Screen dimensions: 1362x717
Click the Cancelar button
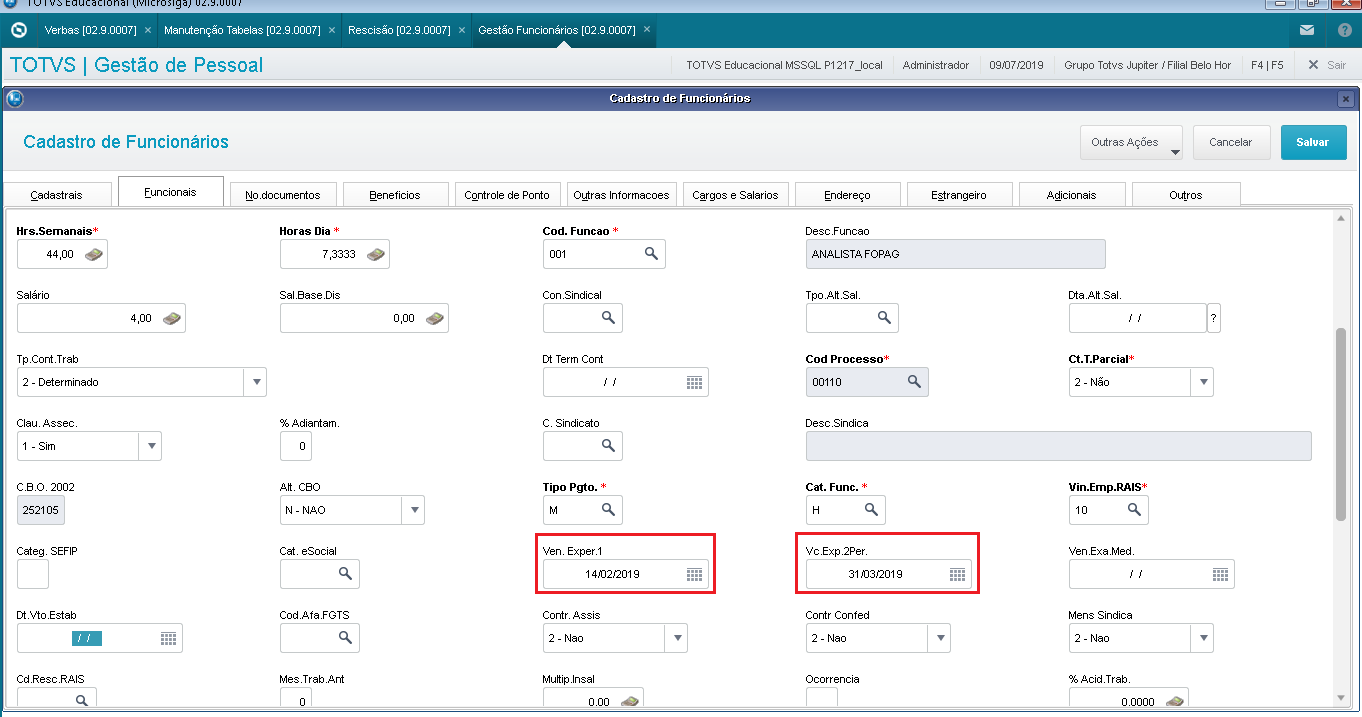[x=1231, y=142]
